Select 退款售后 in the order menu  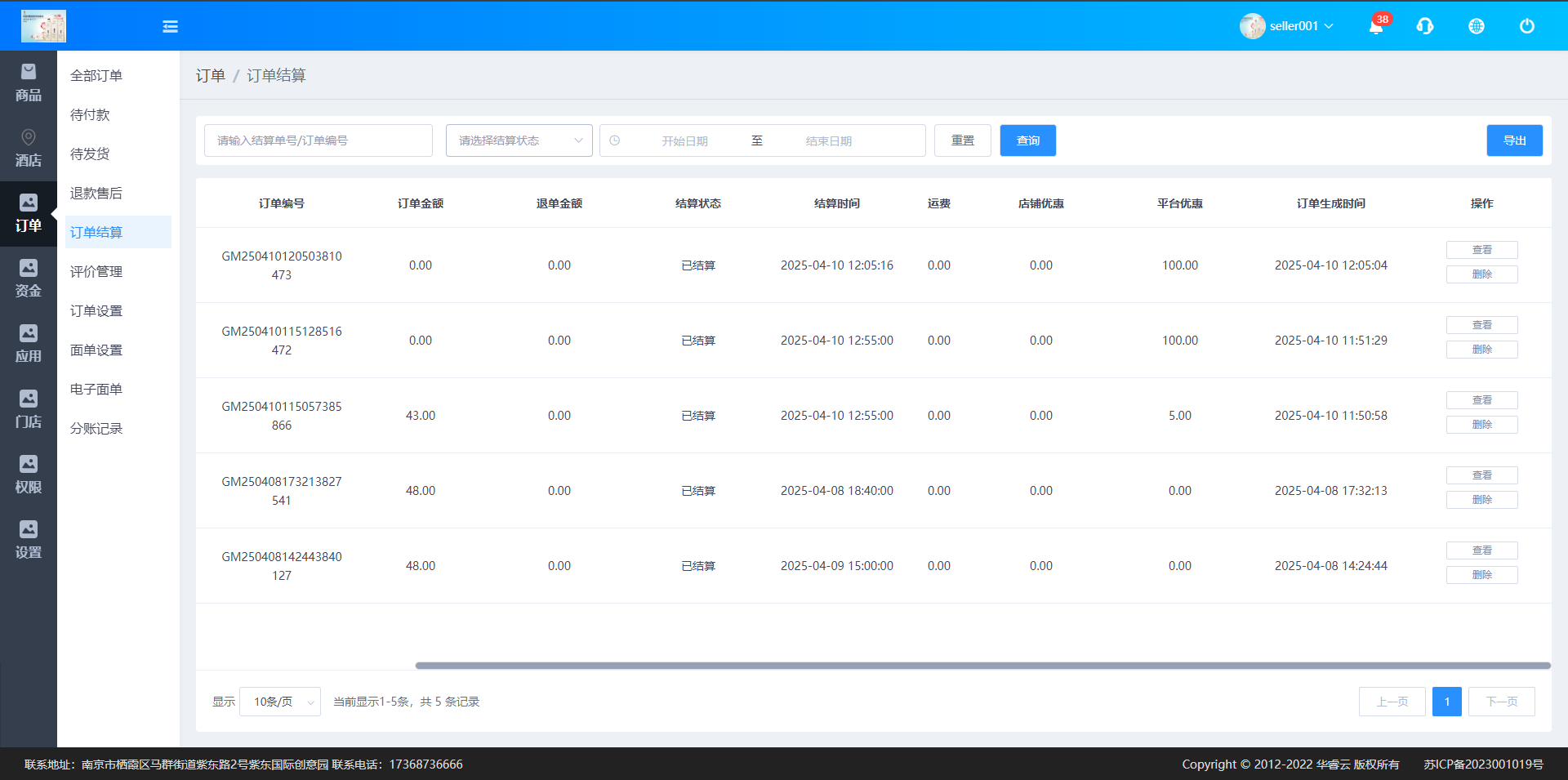point(96,194)
